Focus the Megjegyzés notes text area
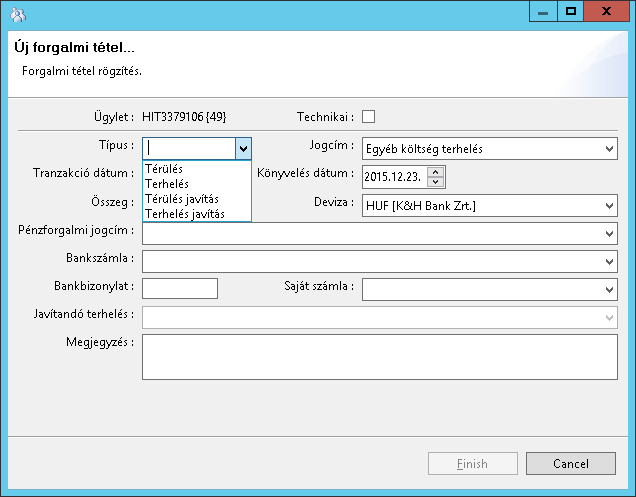 pyautogui.click(x=380, y=357)
